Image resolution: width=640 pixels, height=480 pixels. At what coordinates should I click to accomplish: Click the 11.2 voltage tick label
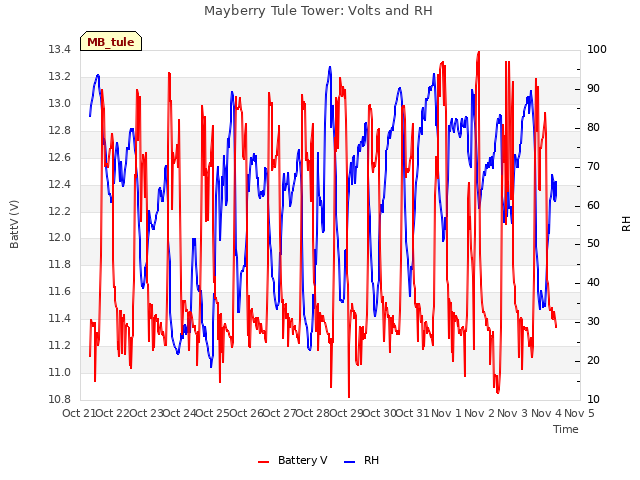(x=60, y=345)
